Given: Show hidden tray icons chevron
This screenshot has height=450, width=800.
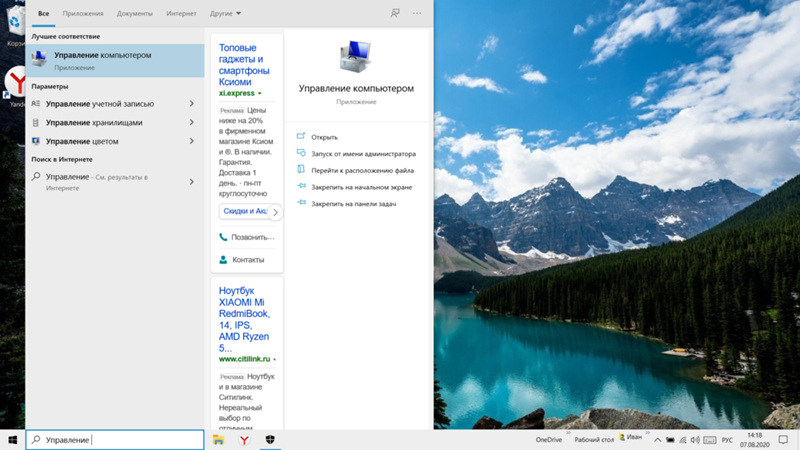Looking at the screenshot, I should pos(658,440).
